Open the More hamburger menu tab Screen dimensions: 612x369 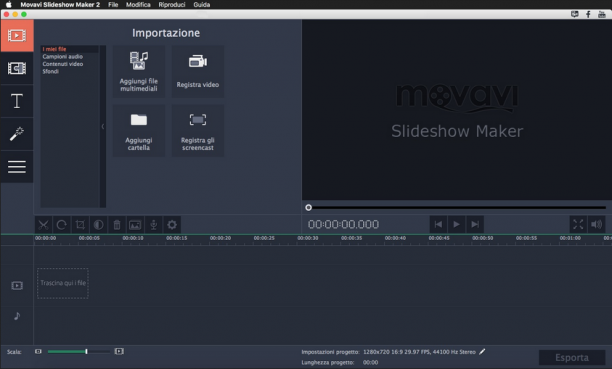[x=17, y=167]
